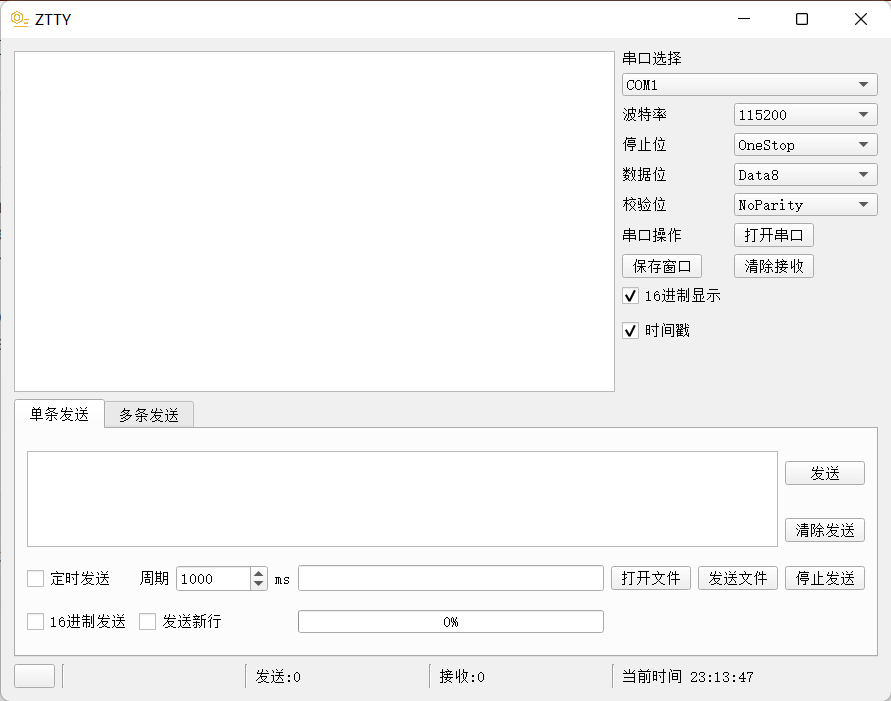891x701 pixels.
Task: Select a parity from the NoParity dropdown
Action: coord(804,204)
